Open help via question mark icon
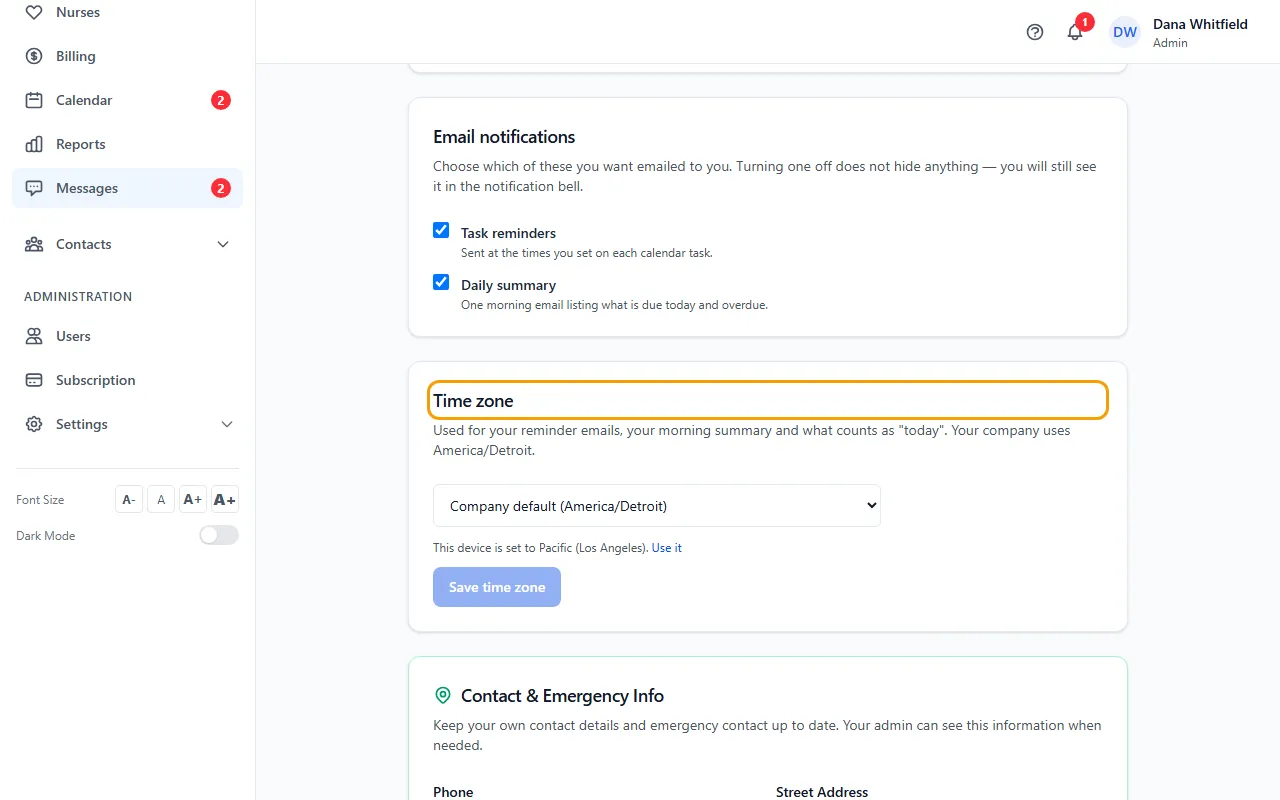The width and height of the screenshot is (1280, 800). [1035, 32]
